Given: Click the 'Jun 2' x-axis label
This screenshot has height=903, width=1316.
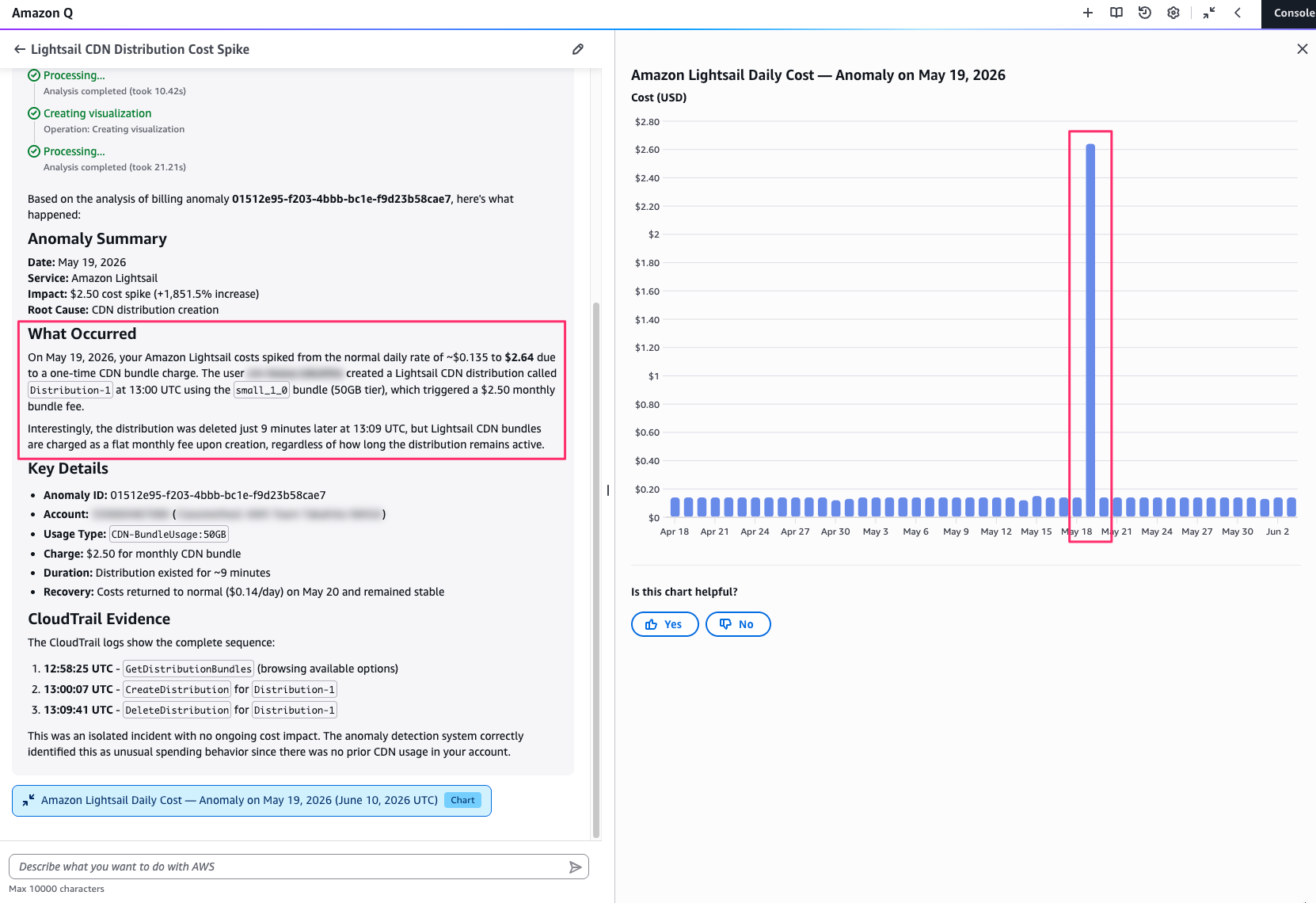Looking at the screenshot, I should coord(1277,532).
